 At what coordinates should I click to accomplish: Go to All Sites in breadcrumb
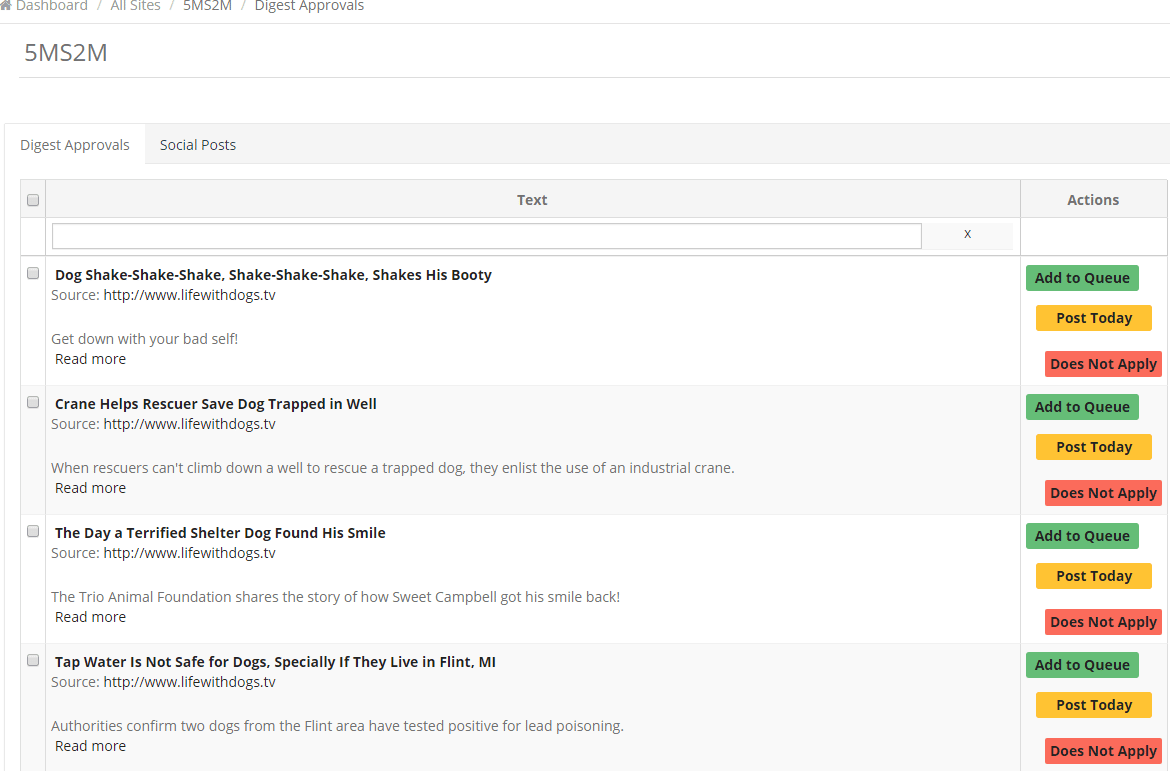pyautogui.click(x=135, y=6)
